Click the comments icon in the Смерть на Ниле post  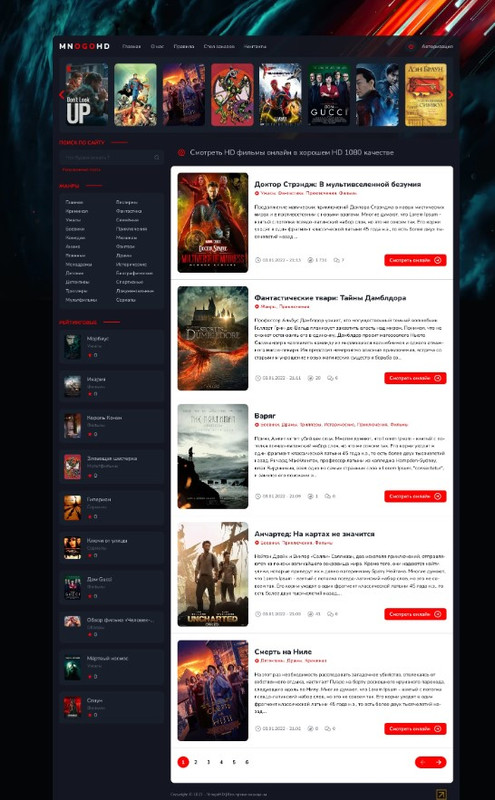pos(328,729)
